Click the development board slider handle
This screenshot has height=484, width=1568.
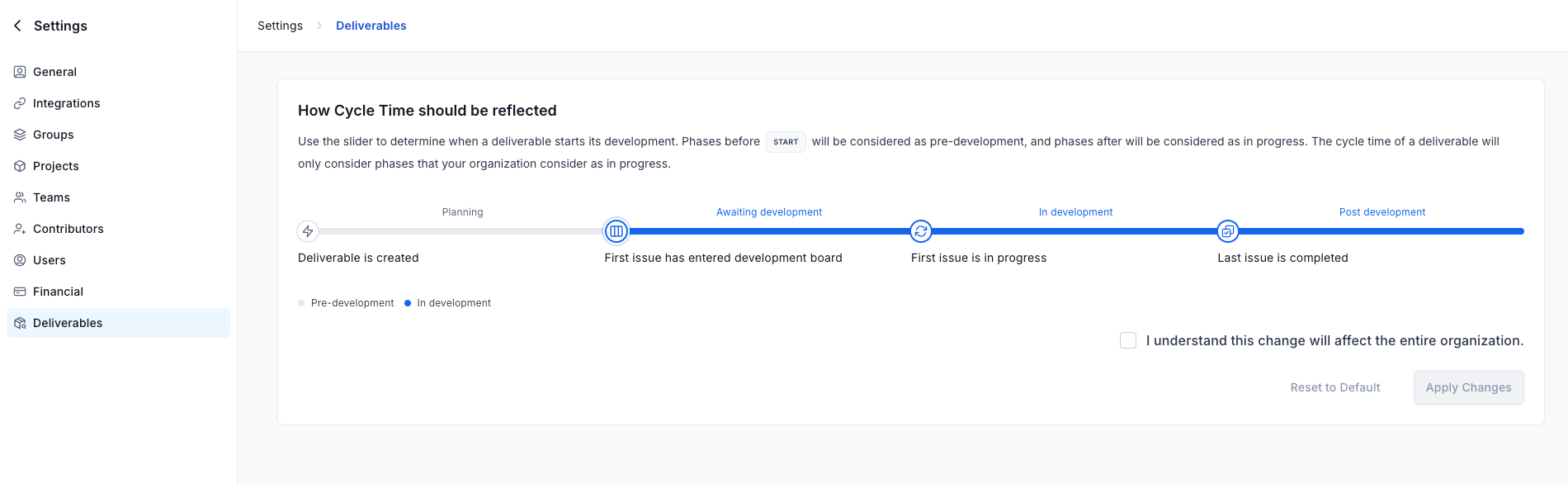[616, 231]
